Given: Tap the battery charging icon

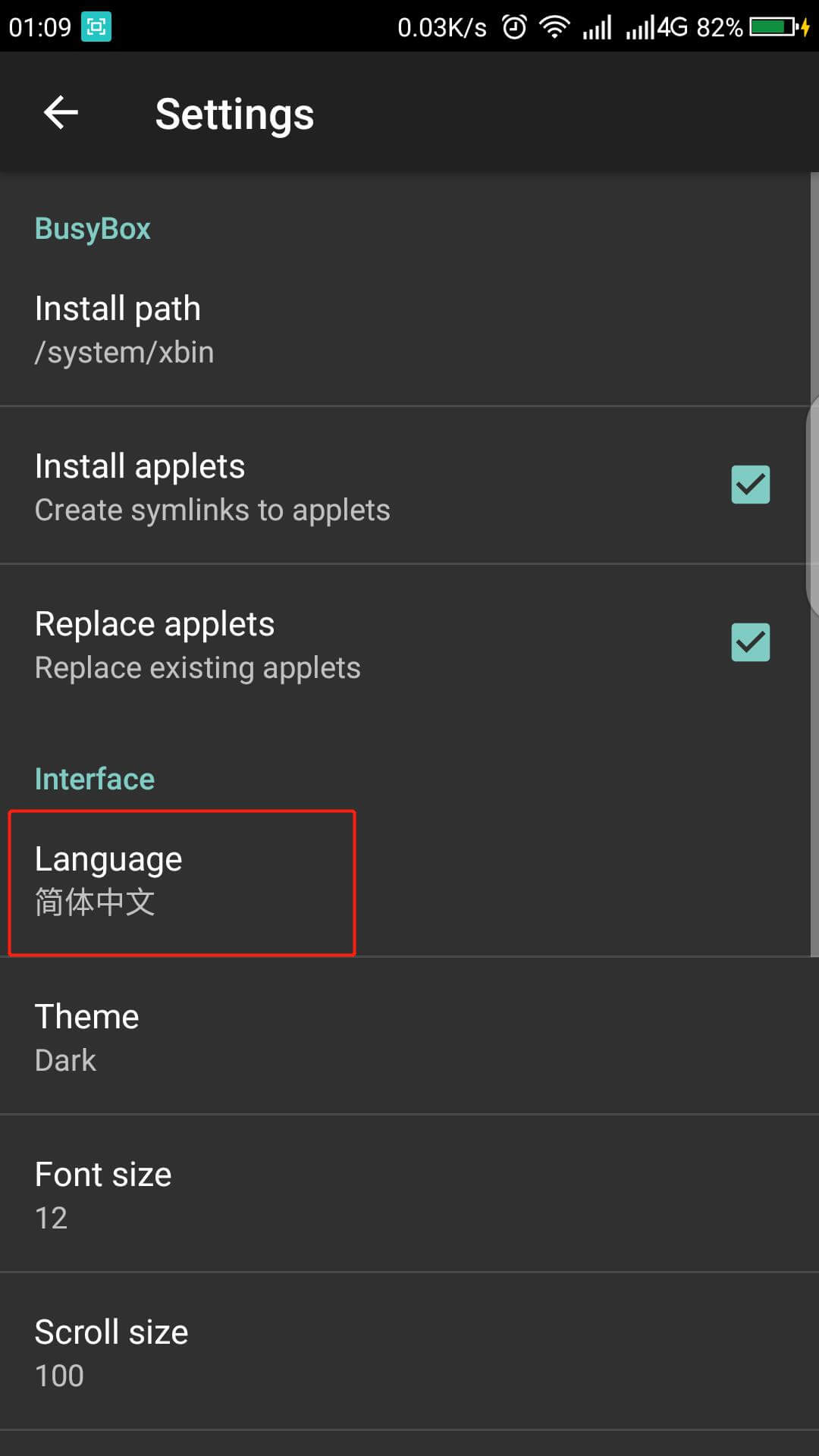Looking at the screenshot, I should pos(779,27).
